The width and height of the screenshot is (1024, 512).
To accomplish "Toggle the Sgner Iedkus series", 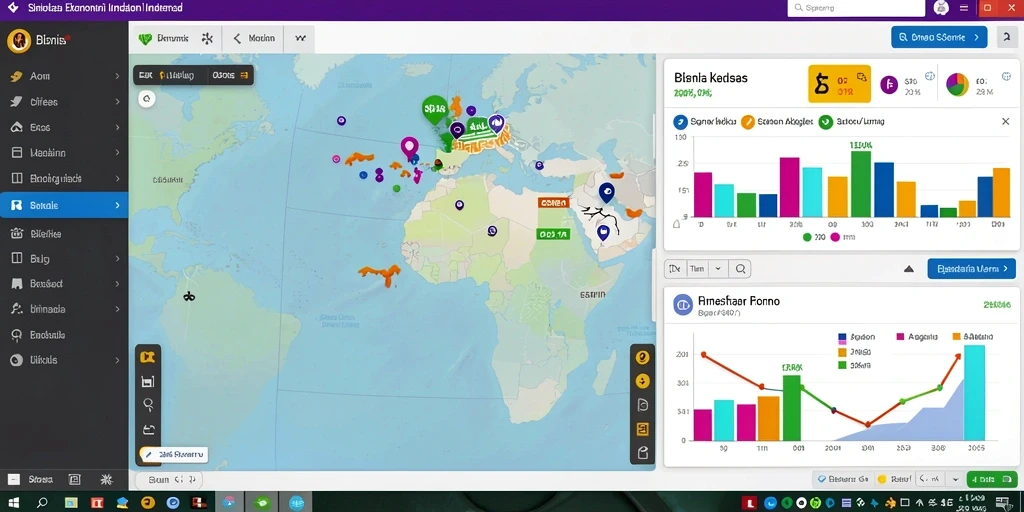I will [x=705, y=121].
